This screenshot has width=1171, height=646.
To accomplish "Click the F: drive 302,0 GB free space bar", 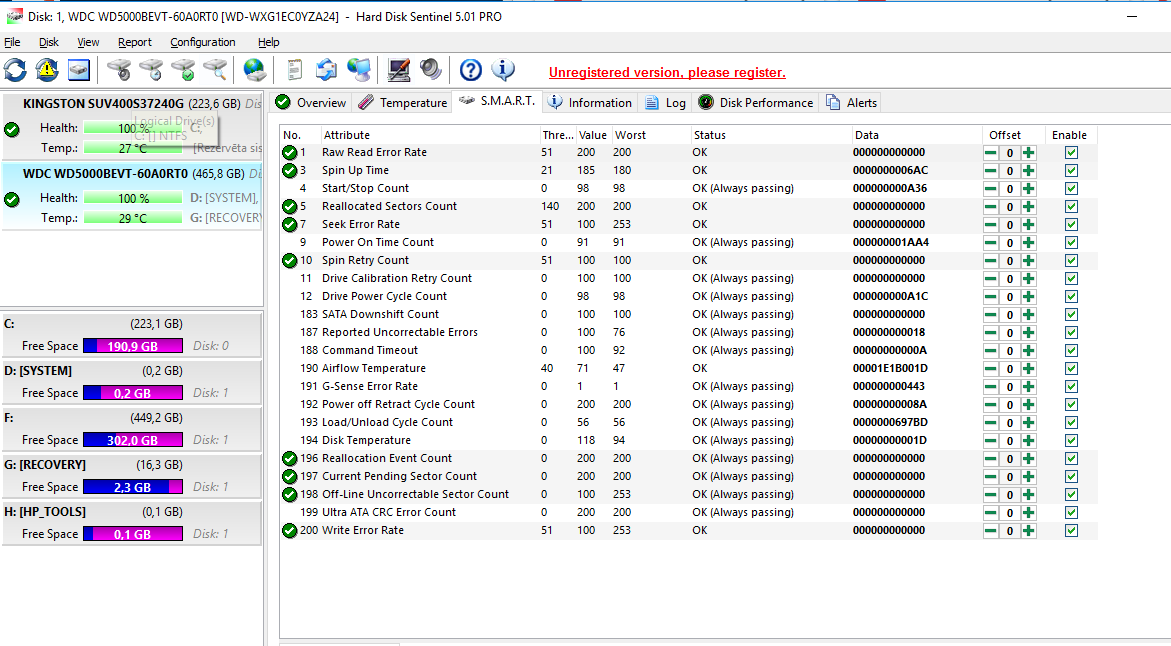I will point(133,440).
